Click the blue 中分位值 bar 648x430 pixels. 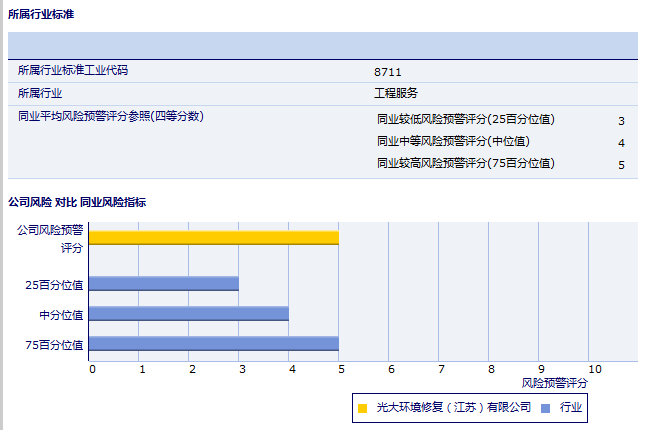pos(189,313)
